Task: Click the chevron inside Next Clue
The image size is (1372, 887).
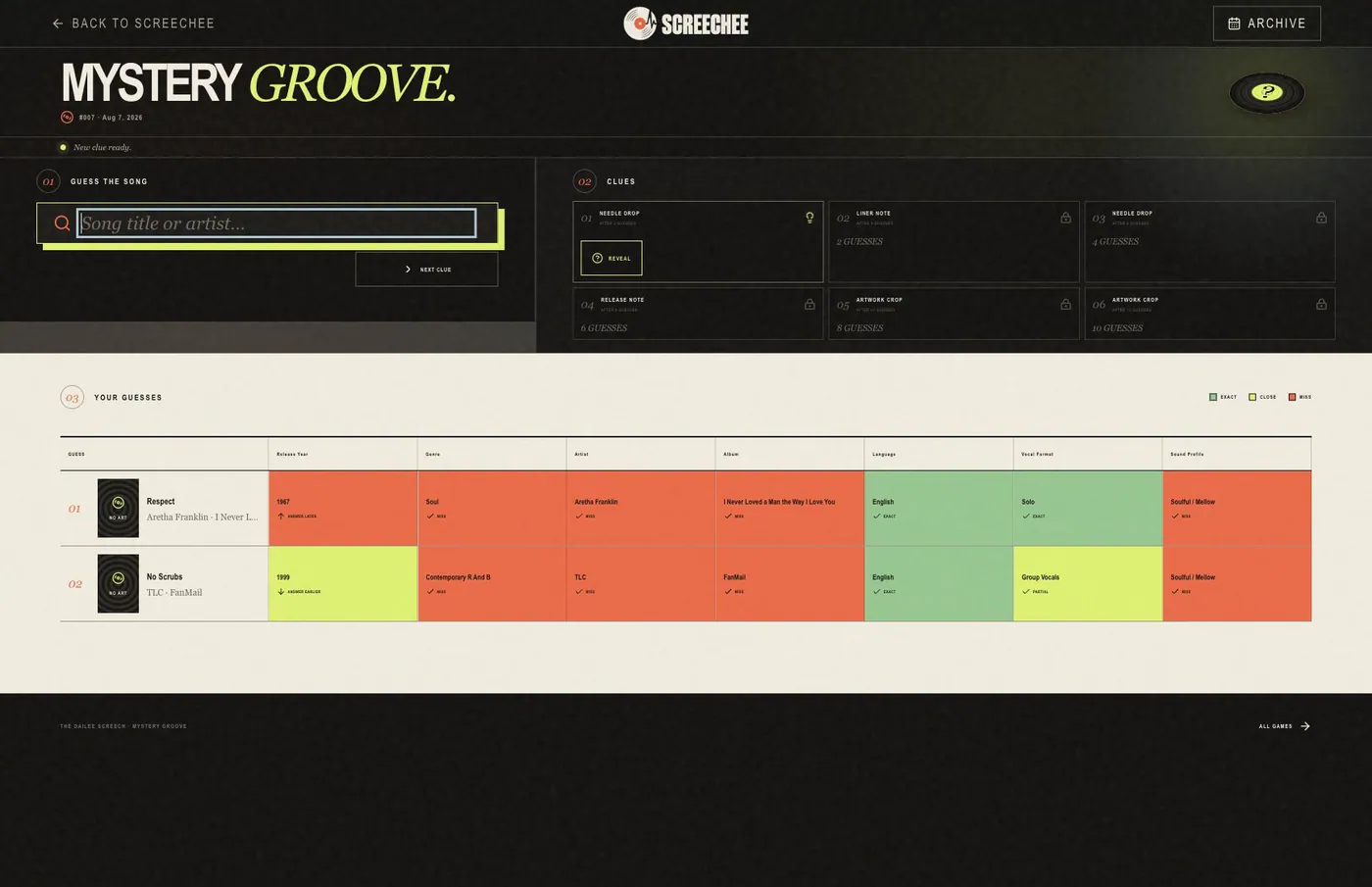Action: click(x=408, y=270)
